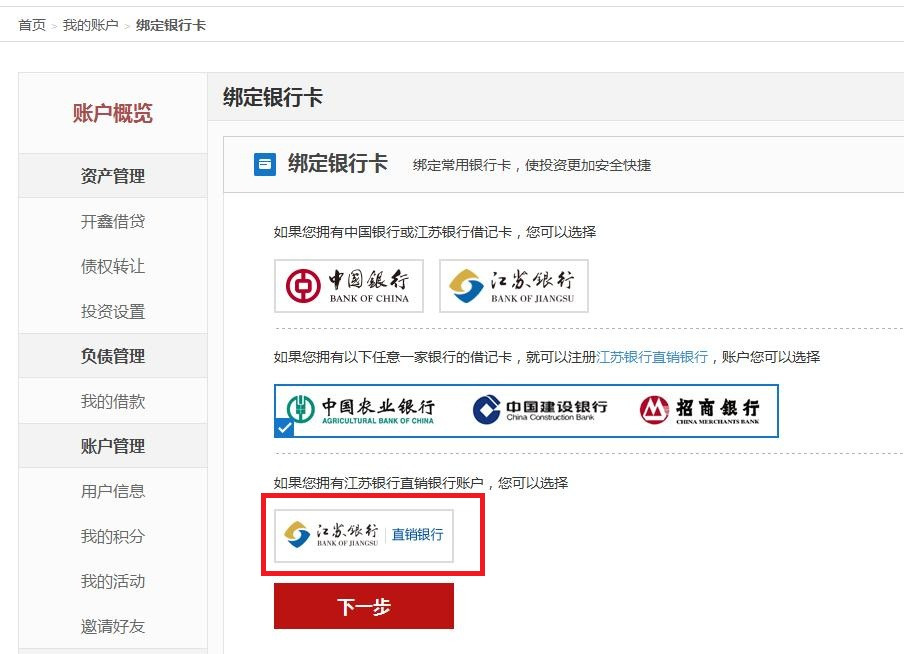Open 我的积分 sidebar item

click(113, 536)
